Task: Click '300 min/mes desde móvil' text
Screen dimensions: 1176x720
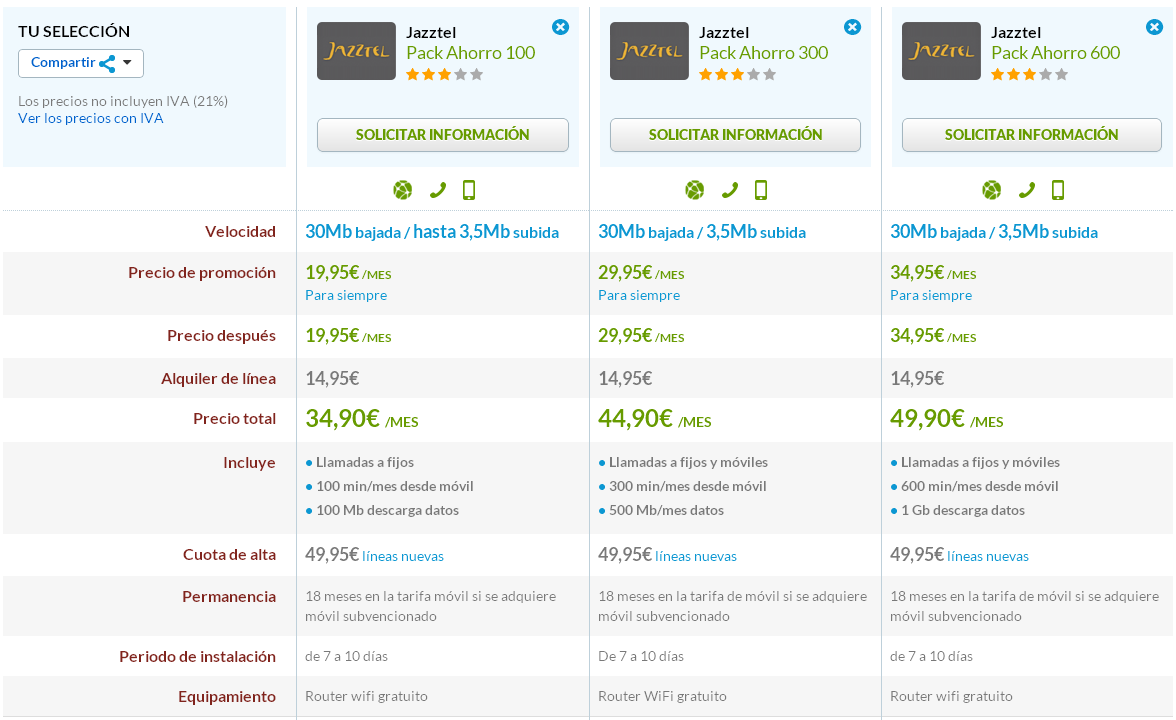Action: click(688, 487)
